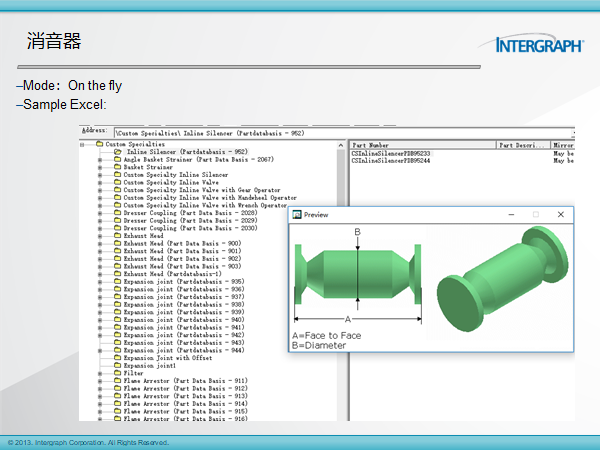Click the folder icon next to Basket Strainer
Screen dimensions: 600x450
[117, 167]
